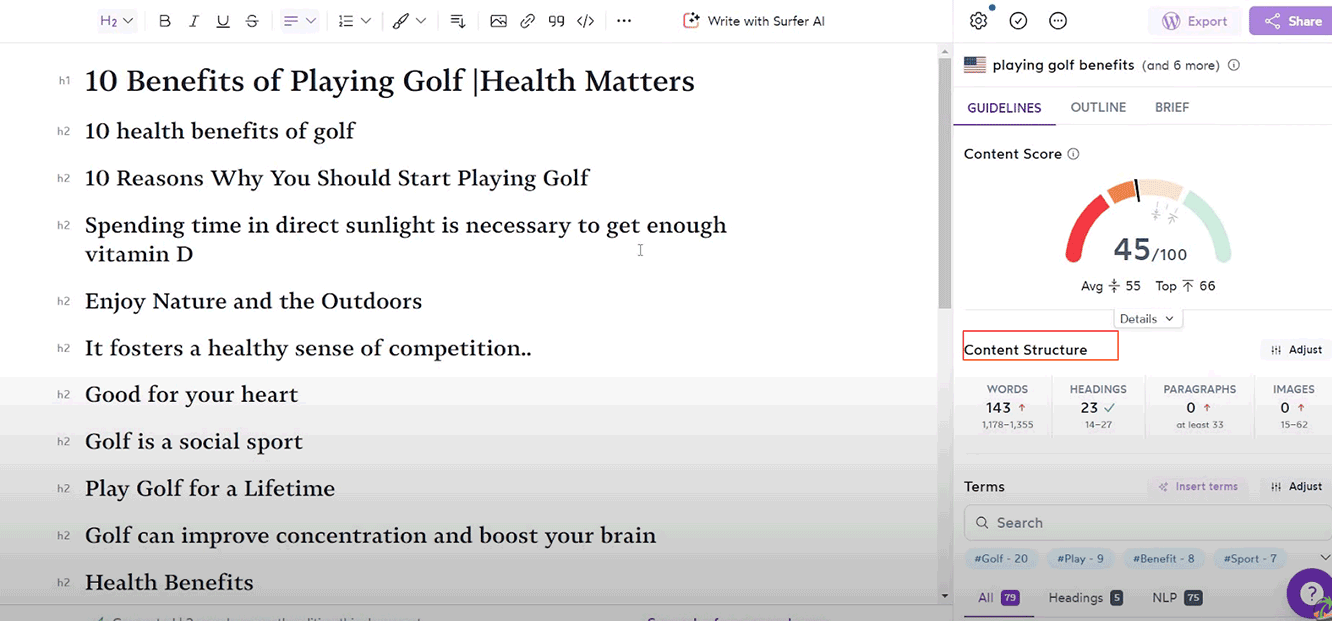Click the WordPress Export button
This screenshot has width=1332, height=621.
tap(1195, 21)
